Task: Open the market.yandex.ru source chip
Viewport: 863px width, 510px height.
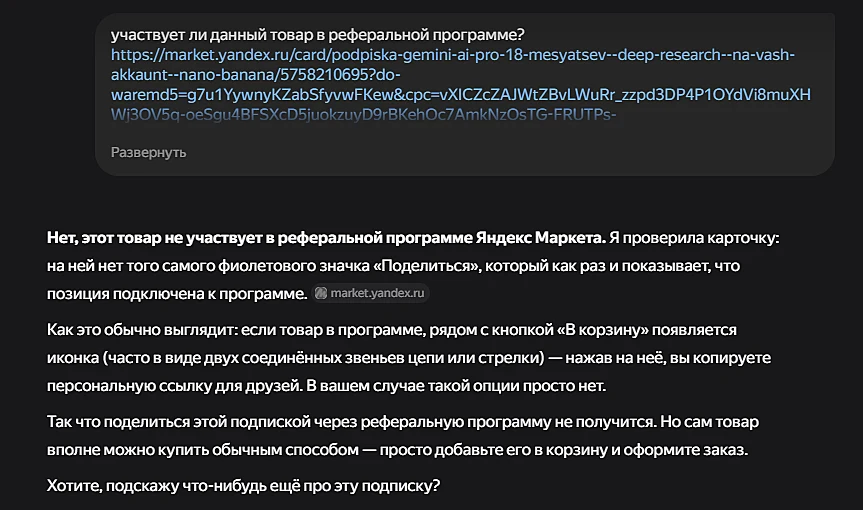Action: click(370, 293)
